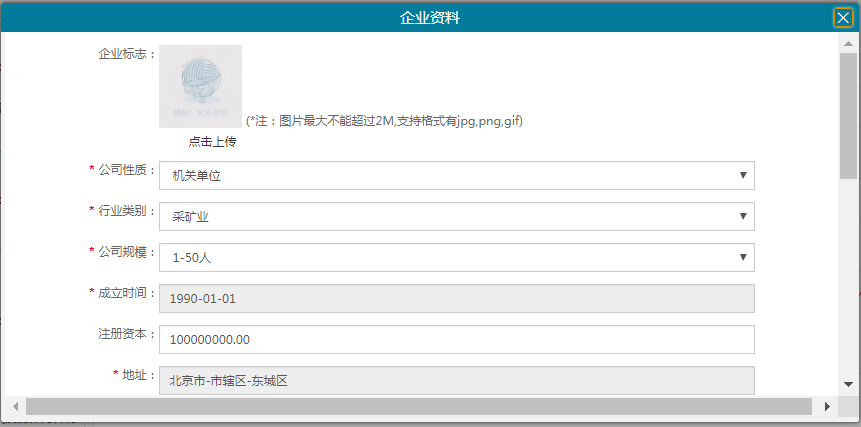This screenshot has width=861, height=427.
Task: Click the 企业标志 field label
Action: coord(124,54)
